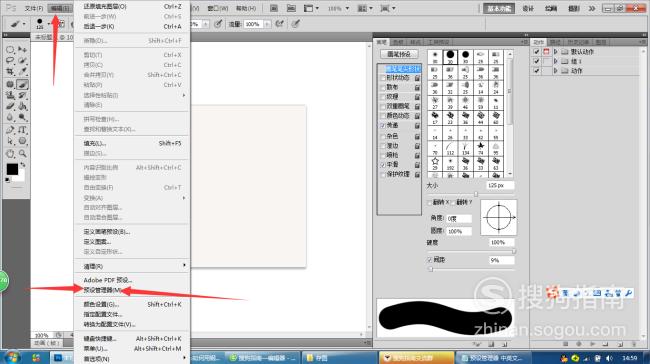This screenshot has width=650, height=364.
Task: Click the black foreground color swatch
Action: tap(12, 169)
